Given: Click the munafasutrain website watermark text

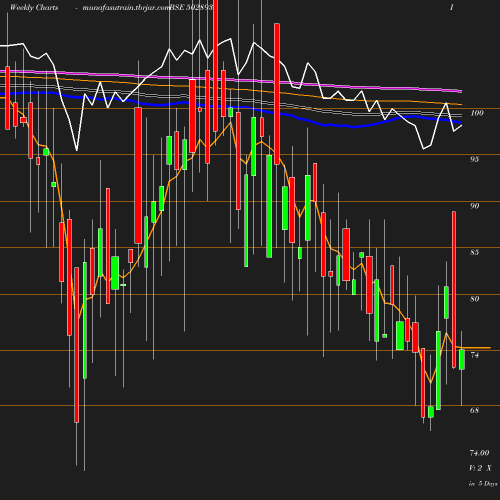Looking at the screenshot, I should click(126, 8).
